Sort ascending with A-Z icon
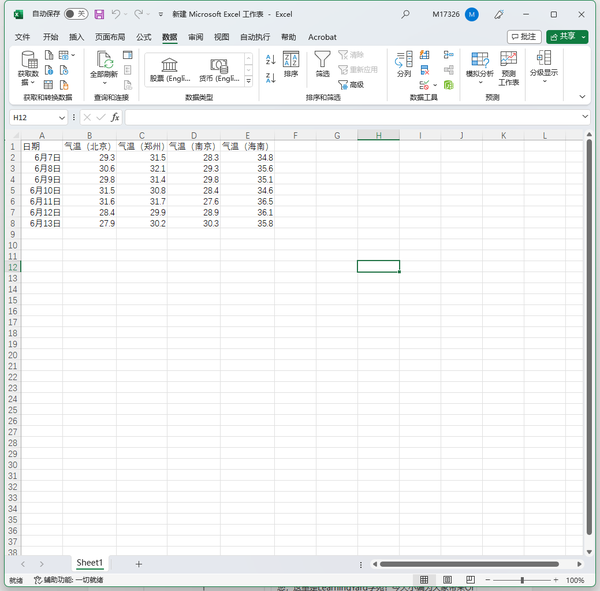 pos(271,59)
